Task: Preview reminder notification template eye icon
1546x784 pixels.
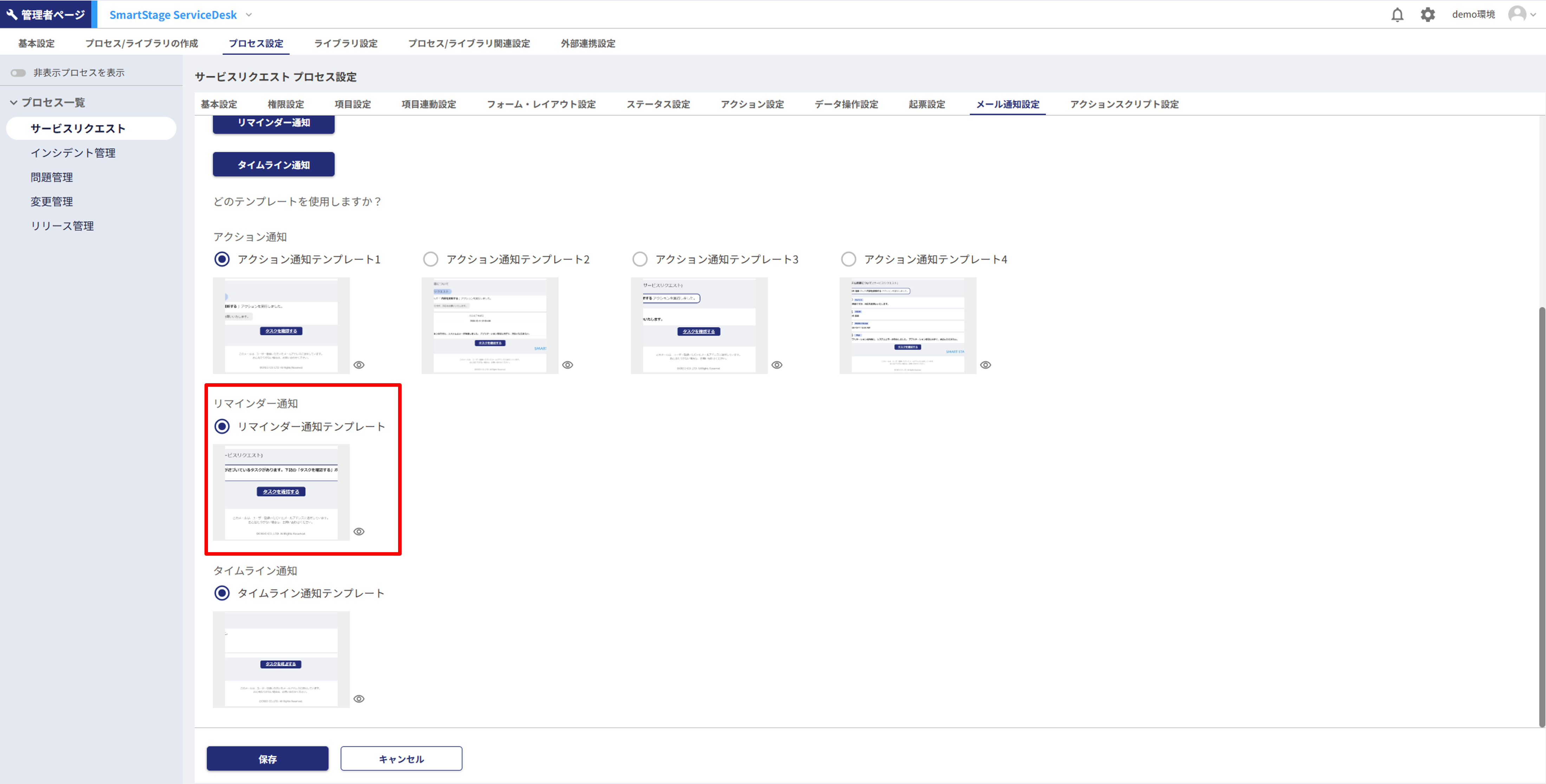Action: coord(359,531)
